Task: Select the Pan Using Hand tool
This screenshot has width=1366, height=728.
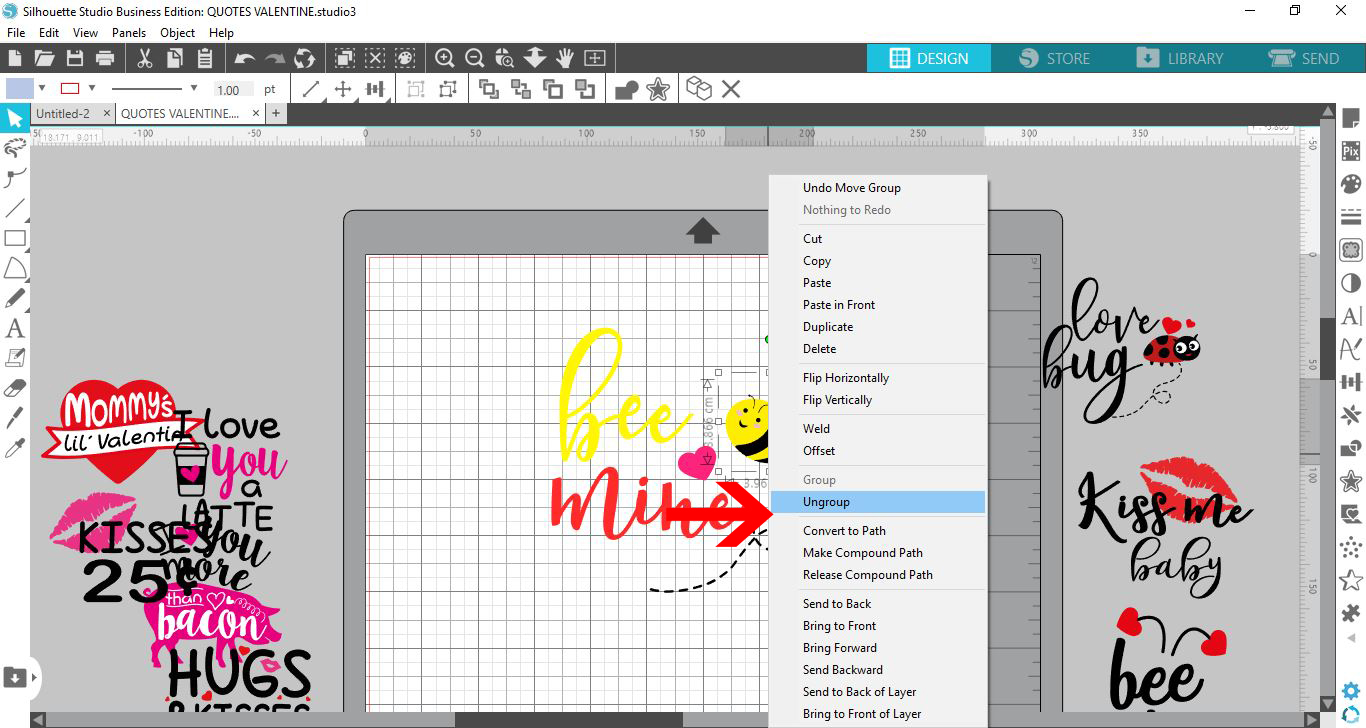Action: (565, 58)
